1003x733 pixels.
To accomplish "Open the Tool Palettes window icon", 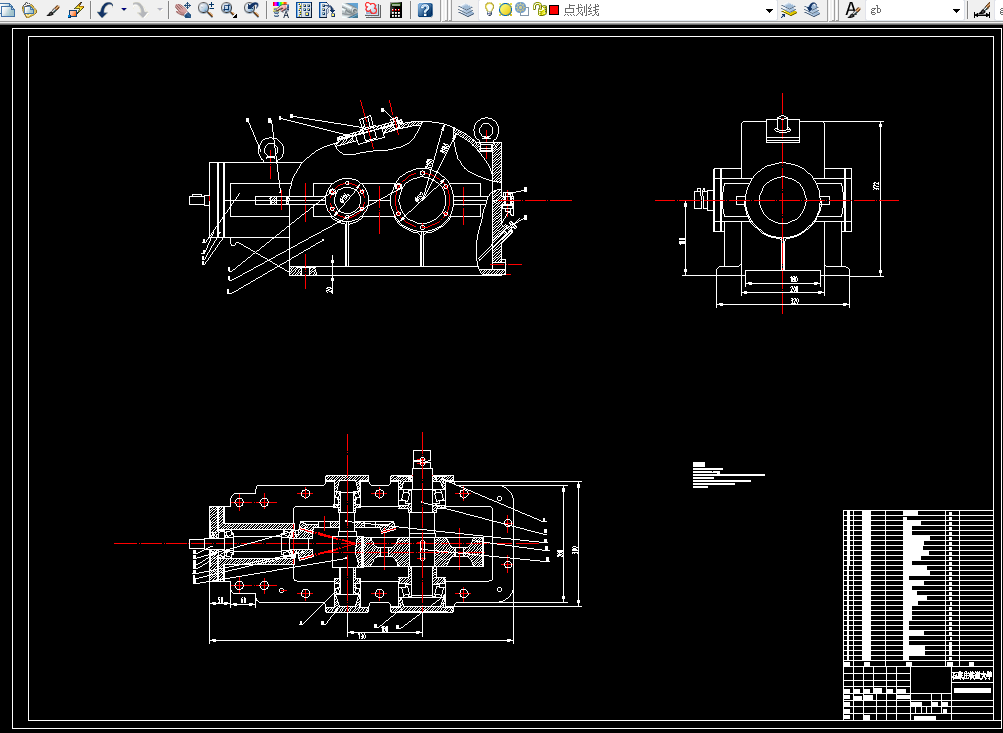I will (x=327, y=10).
